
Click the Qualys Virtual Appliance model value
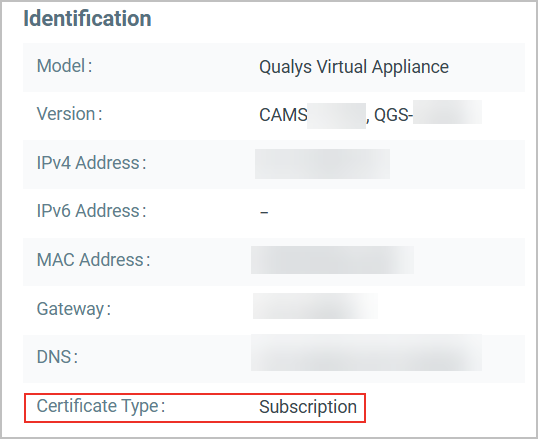pyautogui.click(x=354, y=67)
